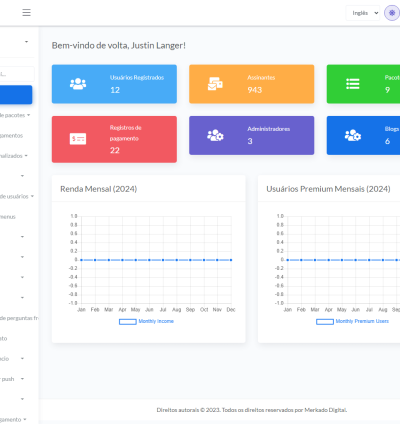
Task: Open the Assinantes card label
Action: click(261, 78)
